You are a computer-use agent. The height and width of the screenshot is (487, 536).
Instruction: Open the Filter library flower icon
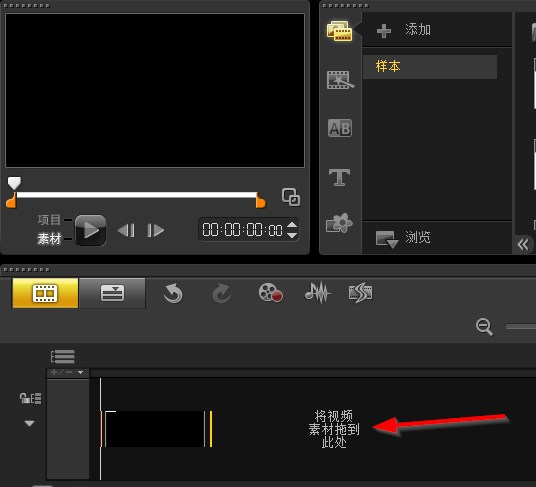click(x=339, y=223)
